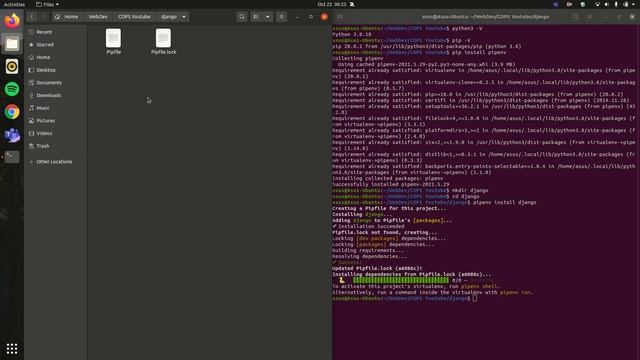Click Teams tray indicator in top bar

tap(556, 4)
